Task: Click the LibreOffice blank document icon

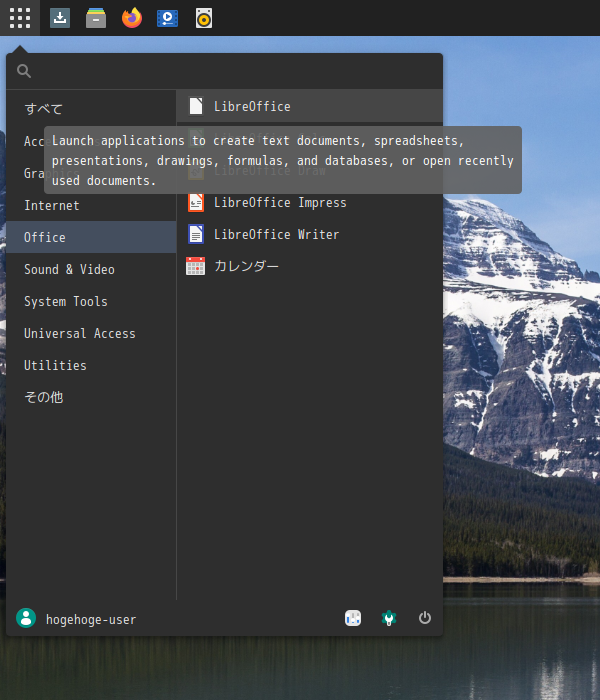Action: point(196,106)
